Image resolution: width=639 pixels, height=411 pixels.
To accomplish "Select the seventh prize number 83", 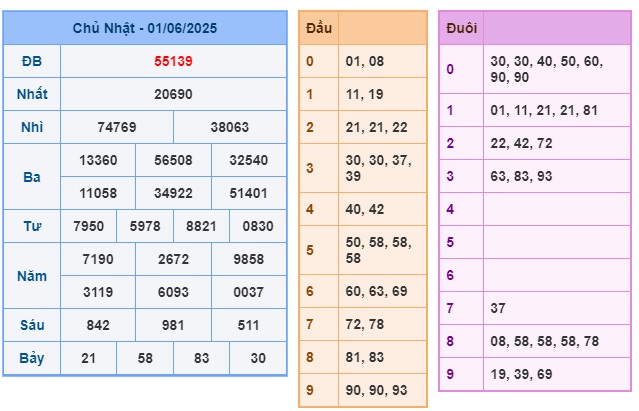I will click(x=201, y=358).
